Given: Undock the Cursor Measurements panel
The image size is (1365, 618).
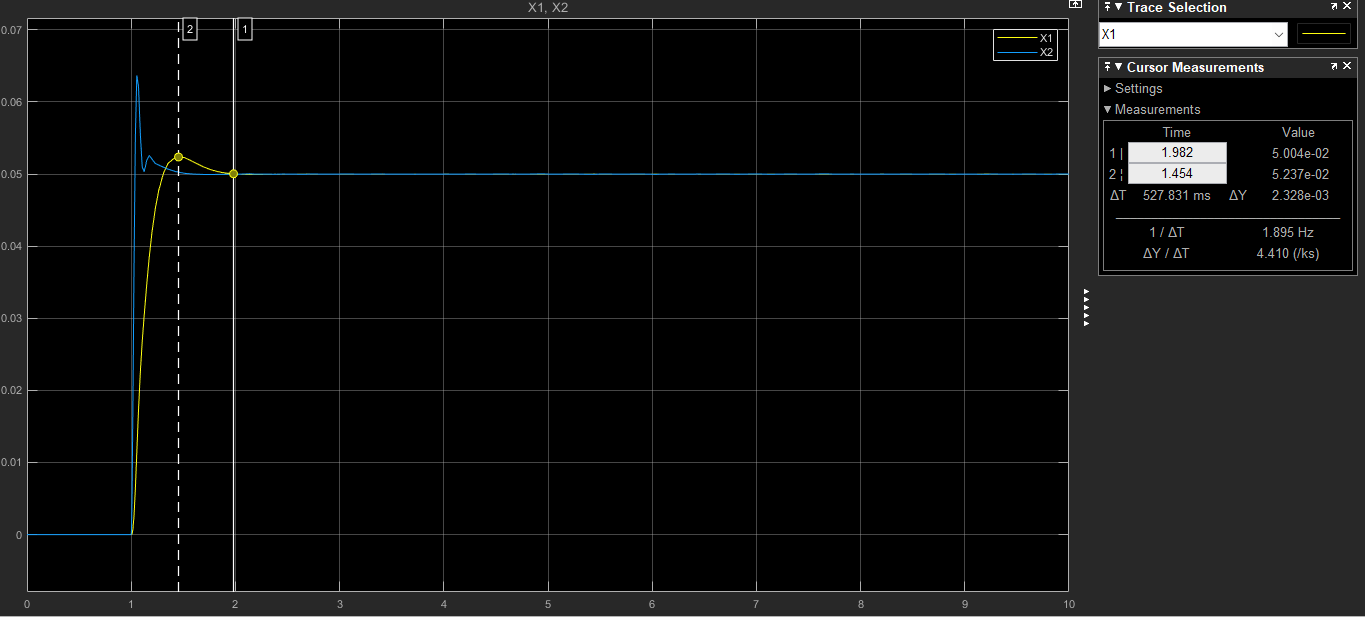Looking at the screenshot, I should (x=1334, y=67).
